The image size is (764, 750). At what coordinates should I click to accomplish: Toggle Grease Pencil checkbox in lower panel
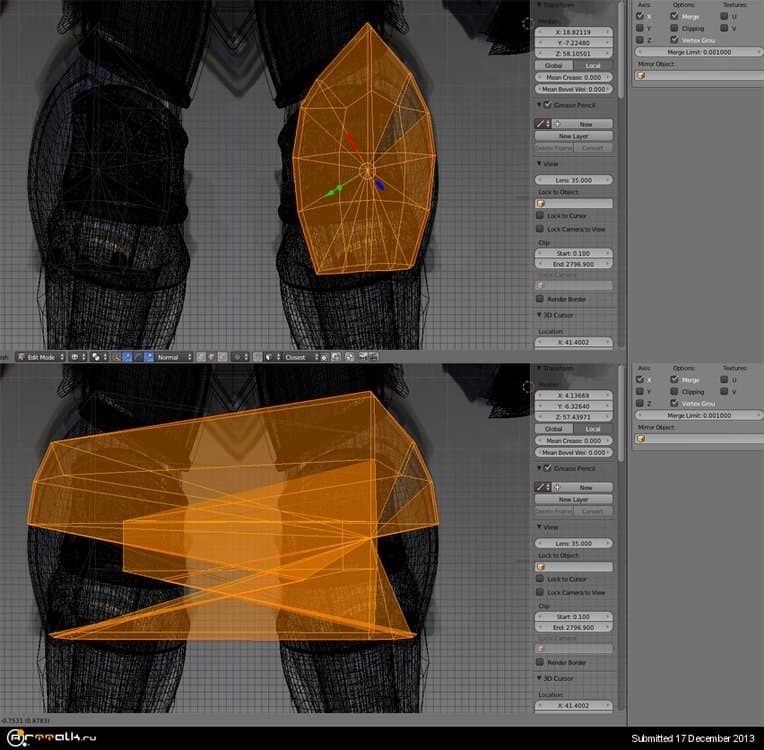548,468
